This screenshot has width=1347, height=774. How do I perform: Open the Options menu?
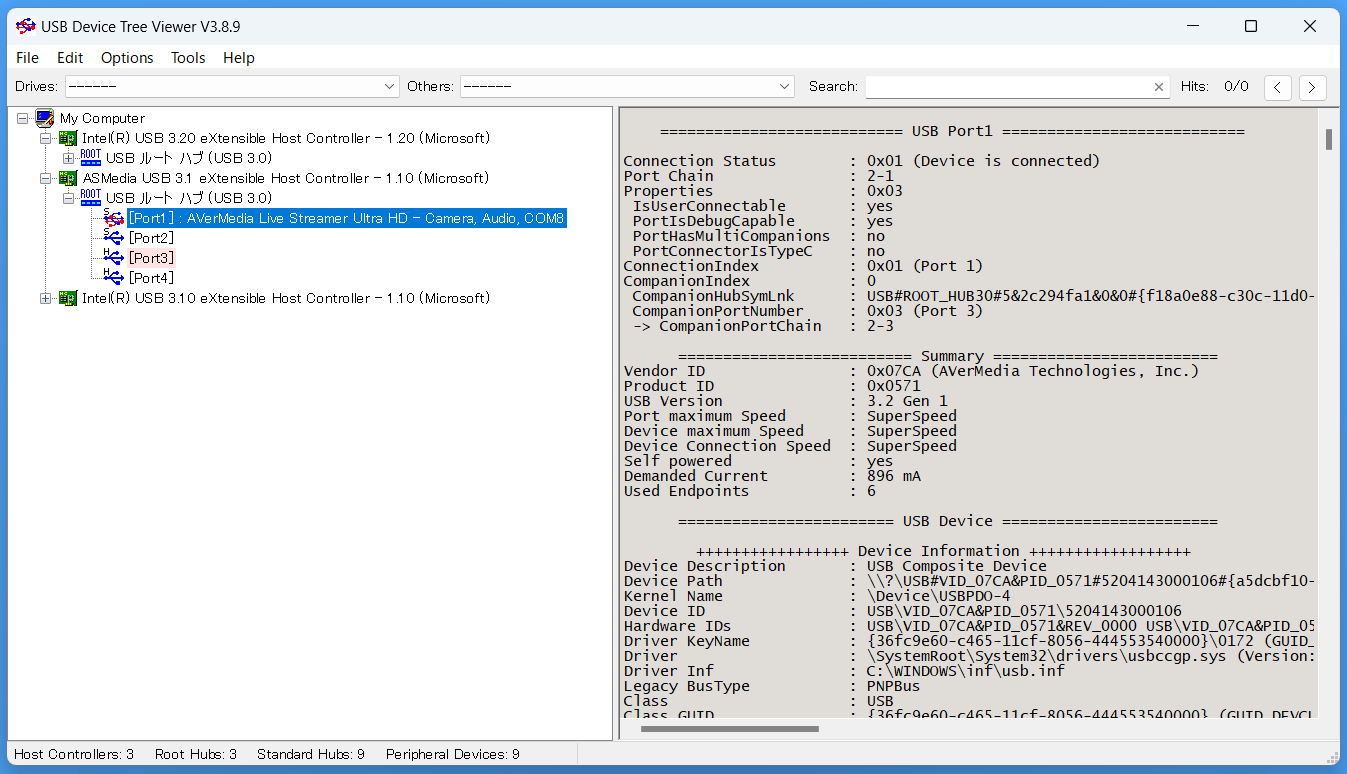127,58
